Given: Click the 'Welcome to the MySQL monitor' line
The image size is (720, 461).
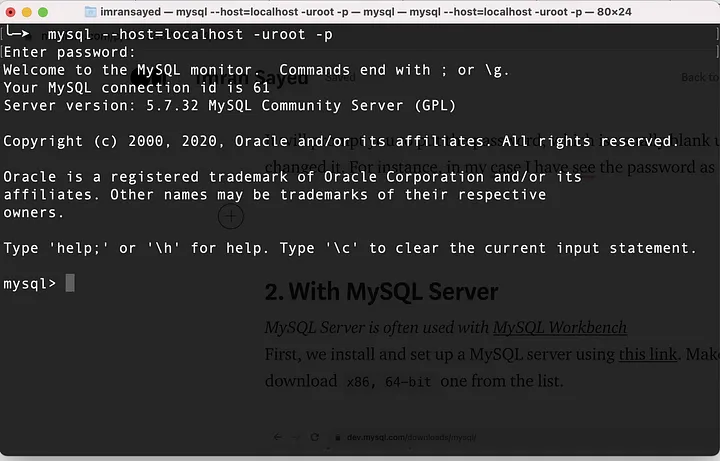Looking at the screenshot, I should [256, 70].
